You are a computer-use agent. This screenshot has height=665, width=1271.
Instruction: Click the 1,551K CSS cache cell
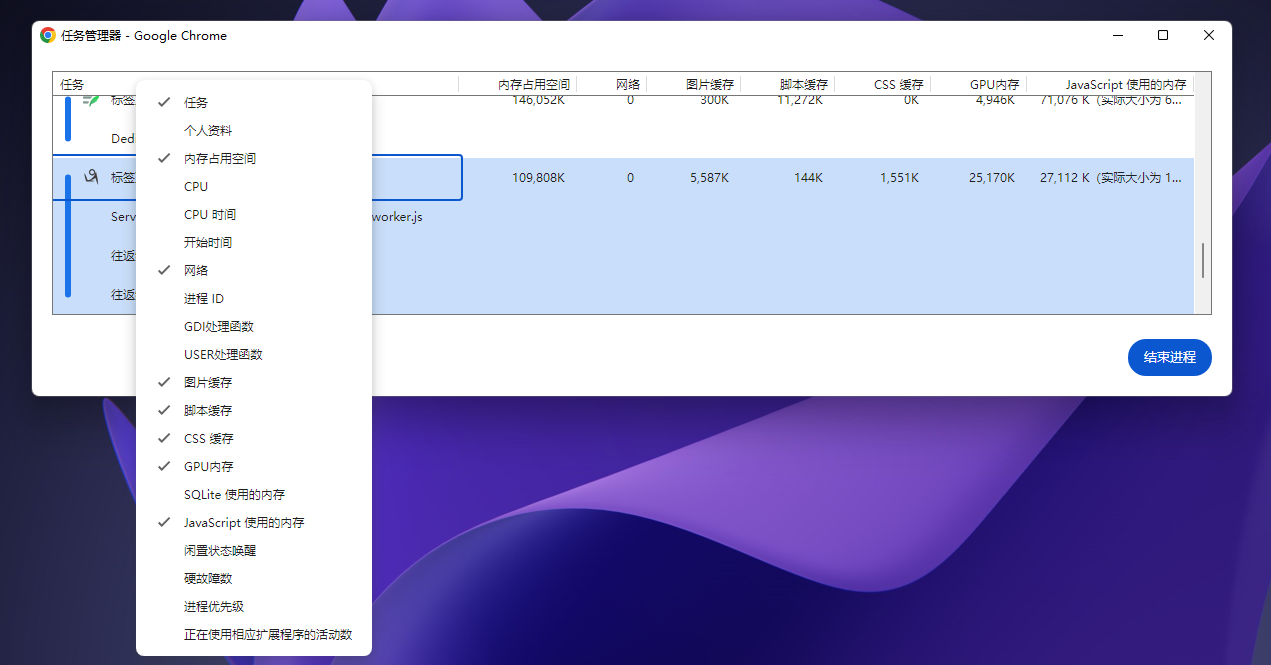[899, 178]
